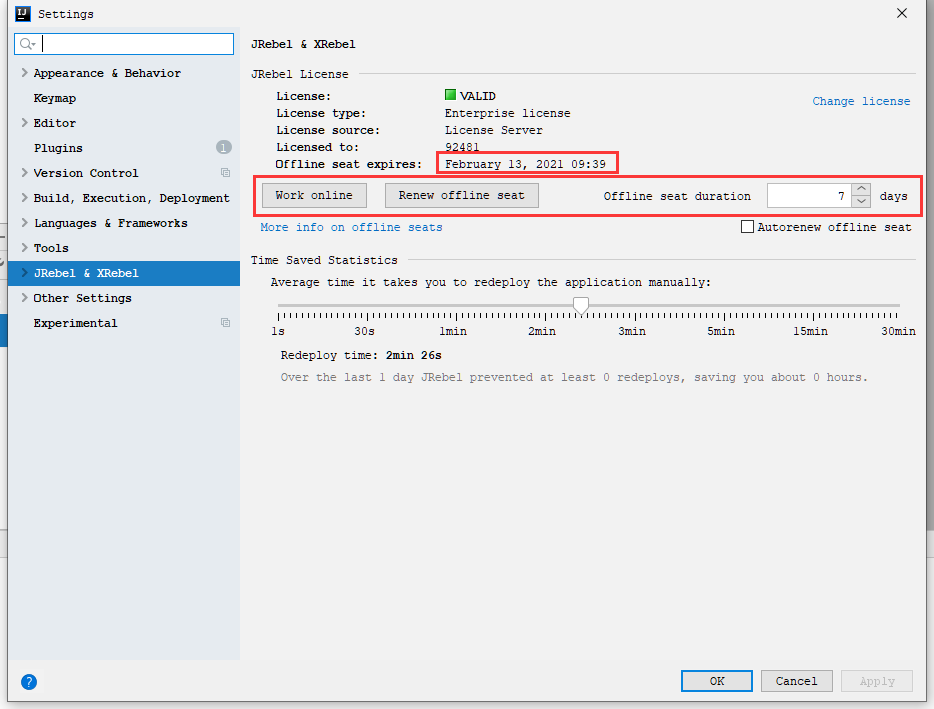Click the Enterprise license type value
This screenshot has height=709, width=934.
(508, 113)
